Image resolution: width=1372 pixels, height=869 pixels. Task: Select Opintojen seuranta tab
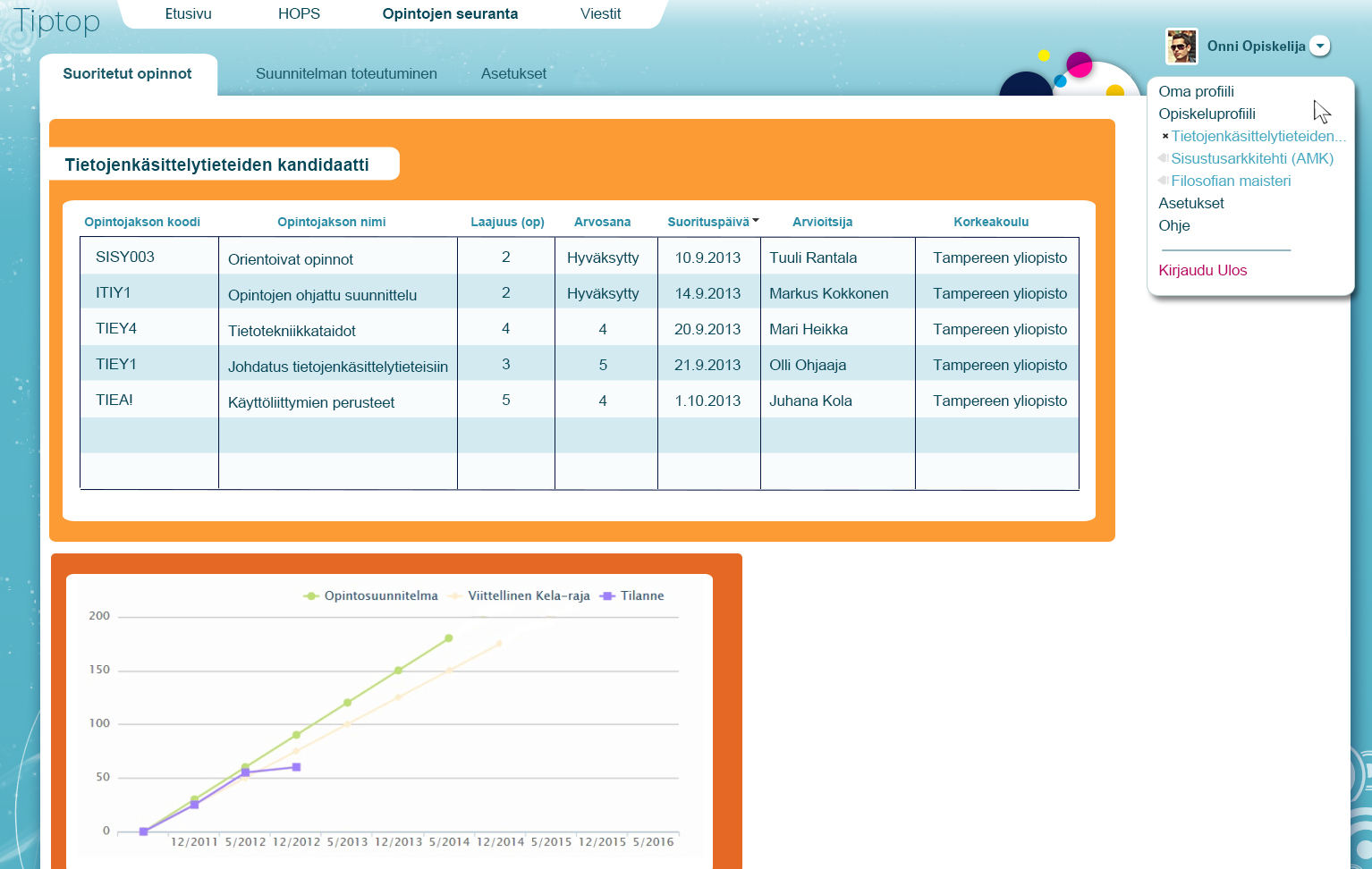point(450,14)
